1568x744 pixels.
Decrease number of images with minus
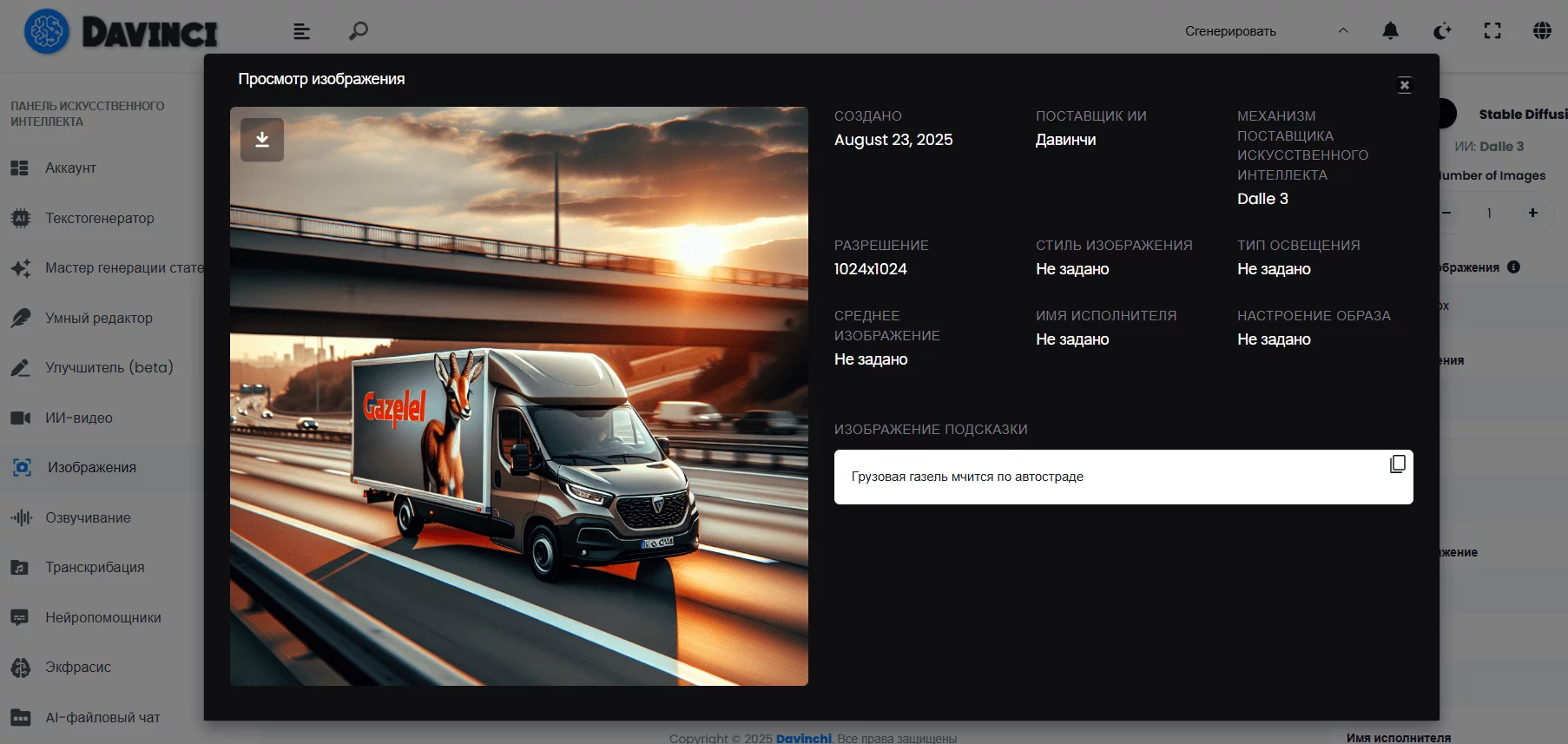[x=1446, y=213]
